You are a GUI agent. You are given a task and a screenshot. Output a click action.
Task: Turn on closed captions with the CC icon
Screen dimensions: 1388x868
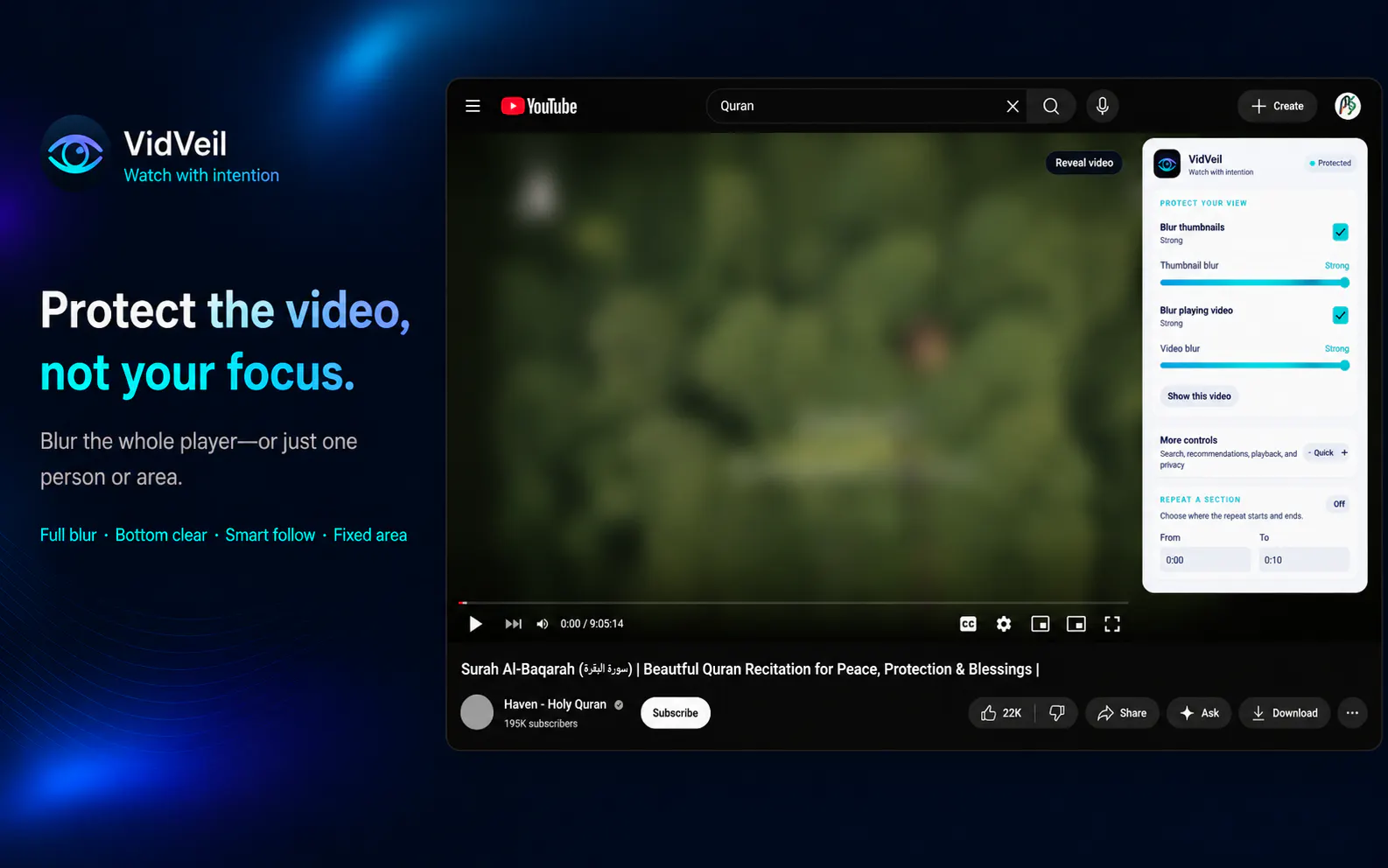pyautogui.click(x=968, y=624)
